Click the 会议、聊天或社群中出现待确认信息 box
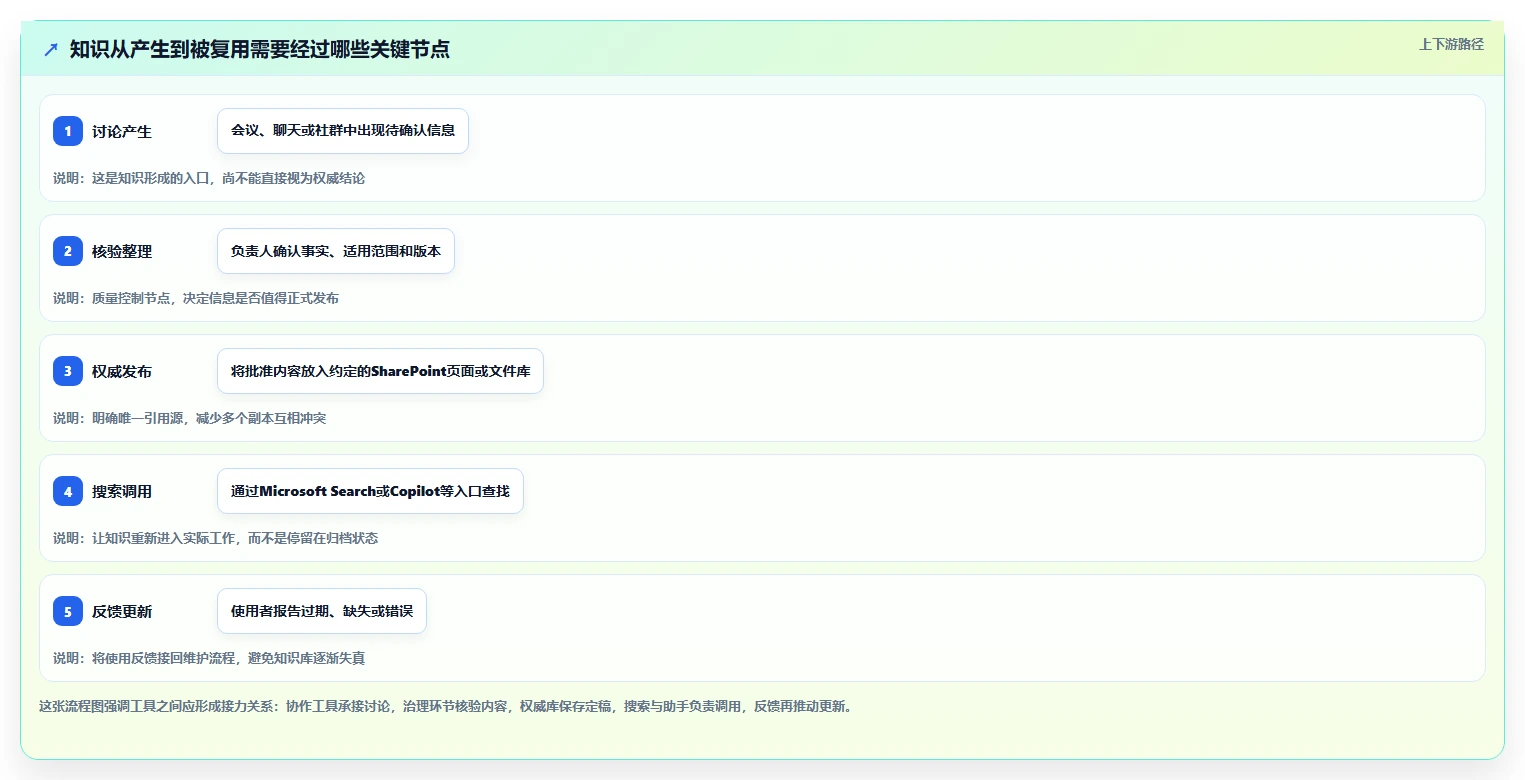The image size is (1525, 780). [343, 131]
